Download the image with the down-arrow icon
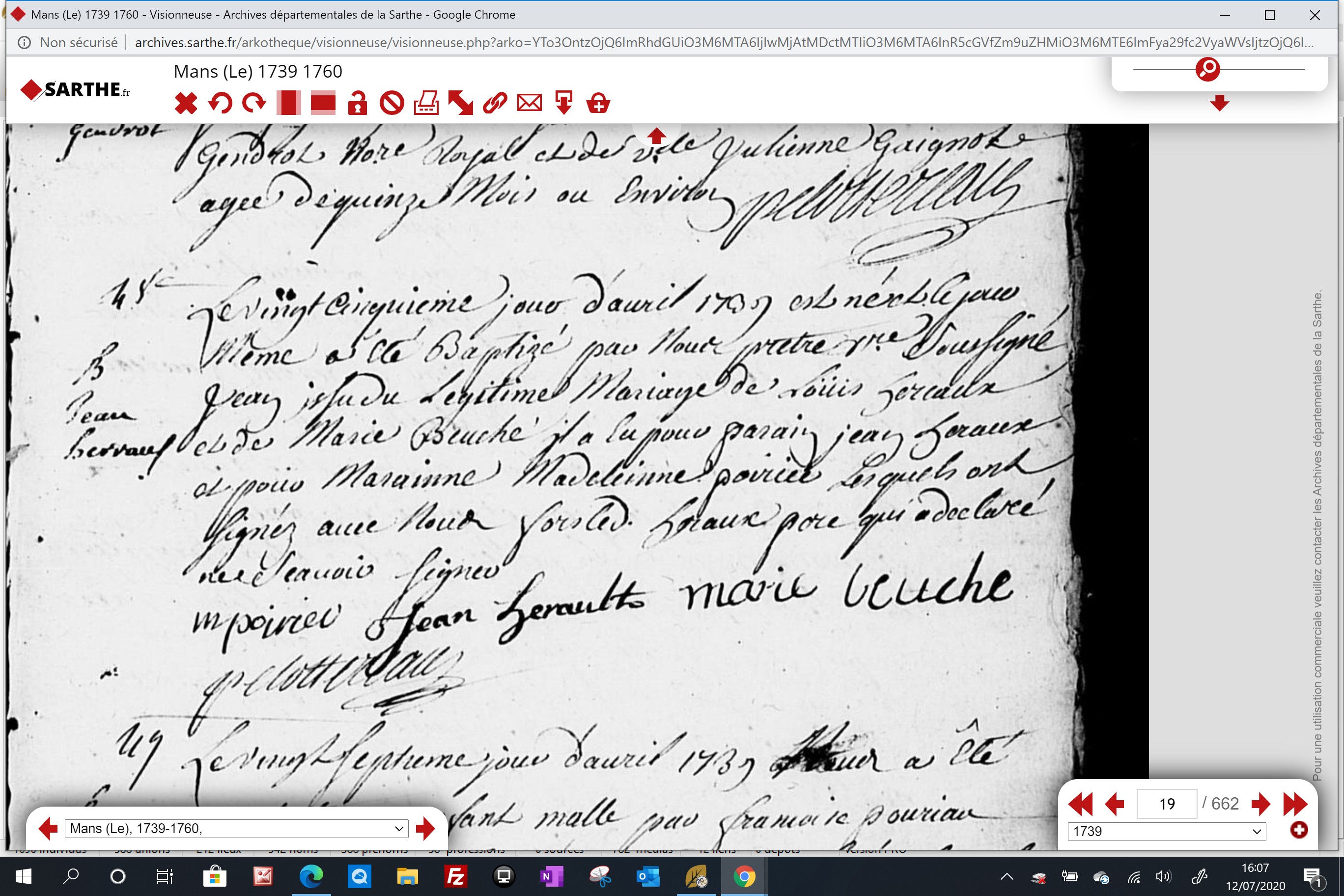This screenshot has width=1344, height=896. (x=564, y=103)
